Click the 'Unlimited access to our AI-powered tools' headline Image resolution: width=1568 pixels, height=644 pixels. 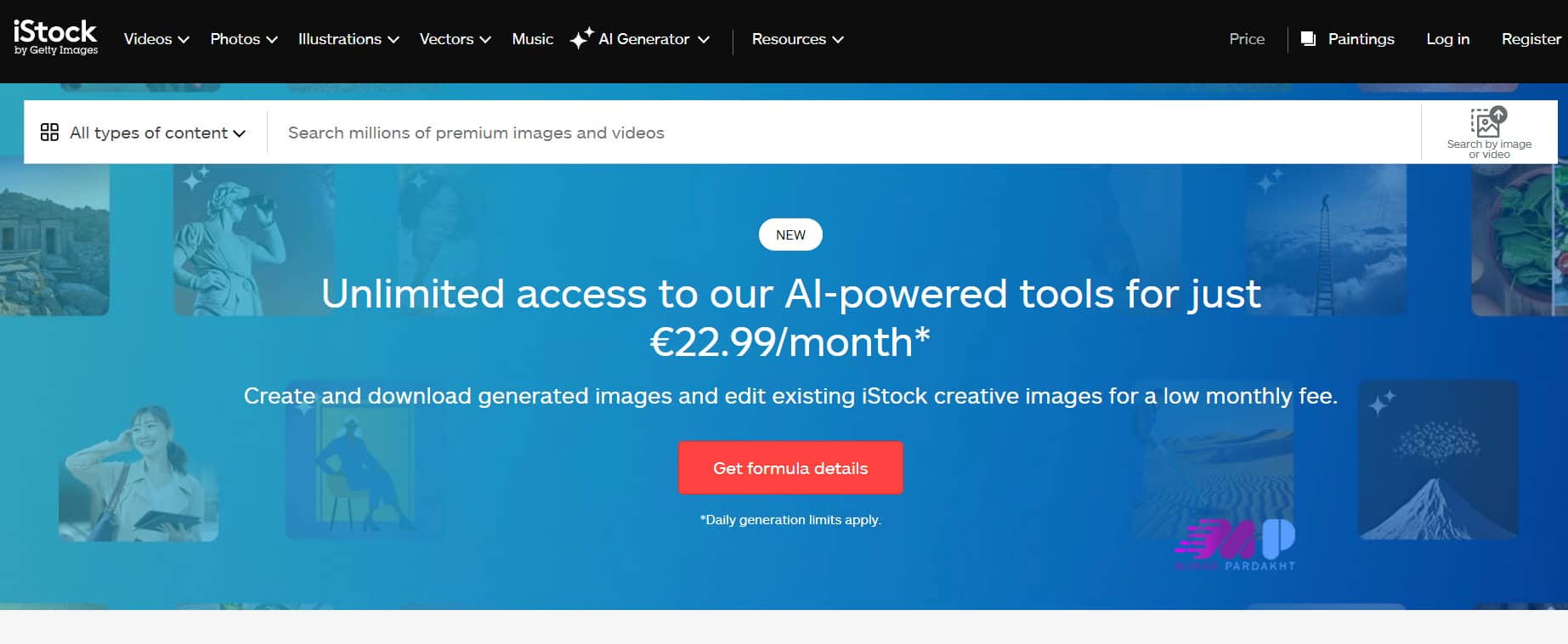(790, 318)
